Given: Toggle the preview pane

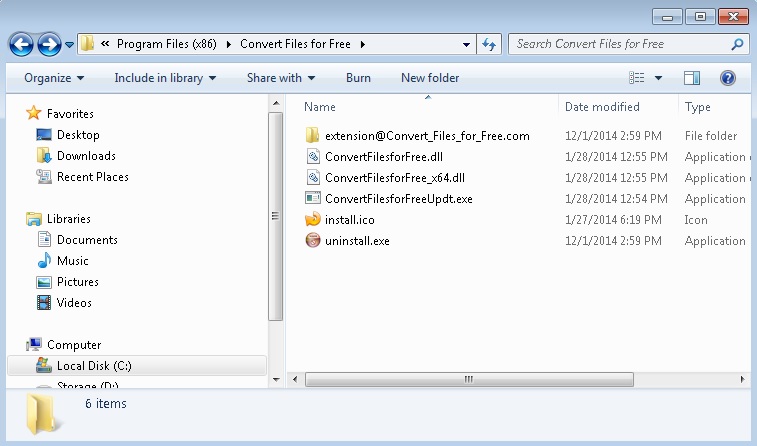Looking at the screenshot, I should pos(692,78).
